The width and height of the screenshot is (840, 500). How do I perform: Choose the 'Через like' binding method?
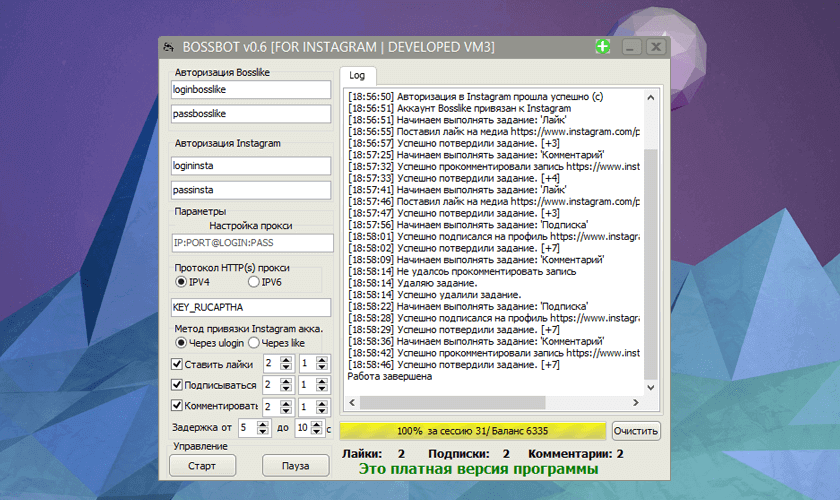[x=254, y=343]
